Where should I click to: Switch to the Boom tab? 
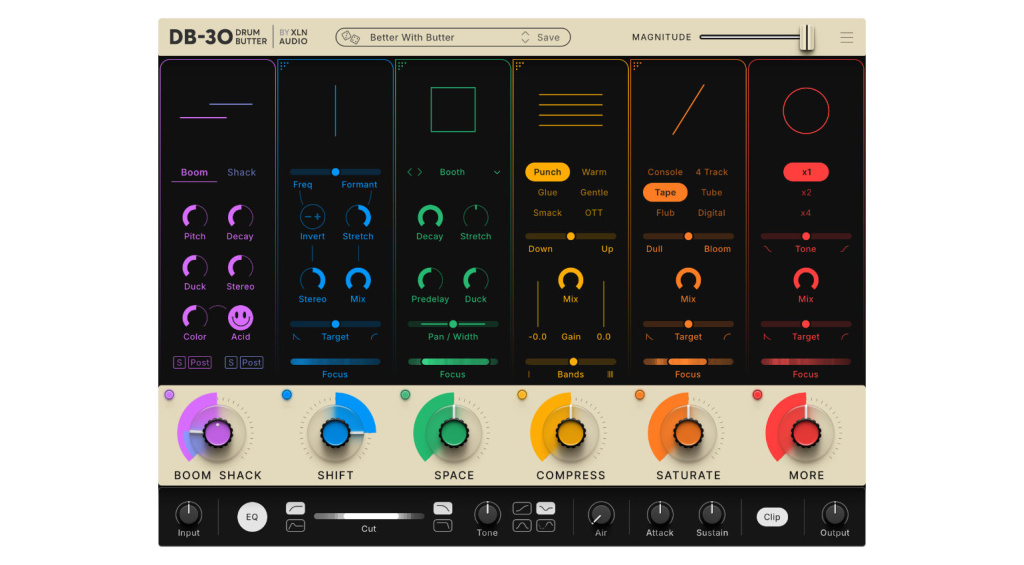tap(194, 172)
